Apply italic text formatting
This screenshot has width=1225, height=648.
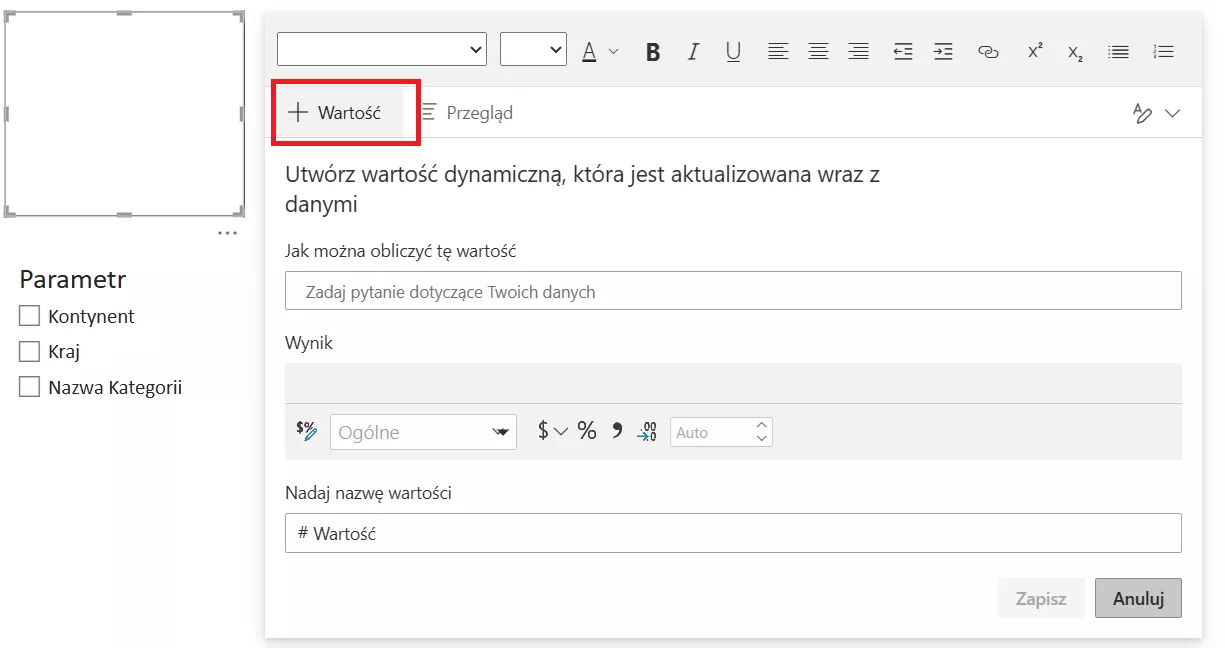692,52
